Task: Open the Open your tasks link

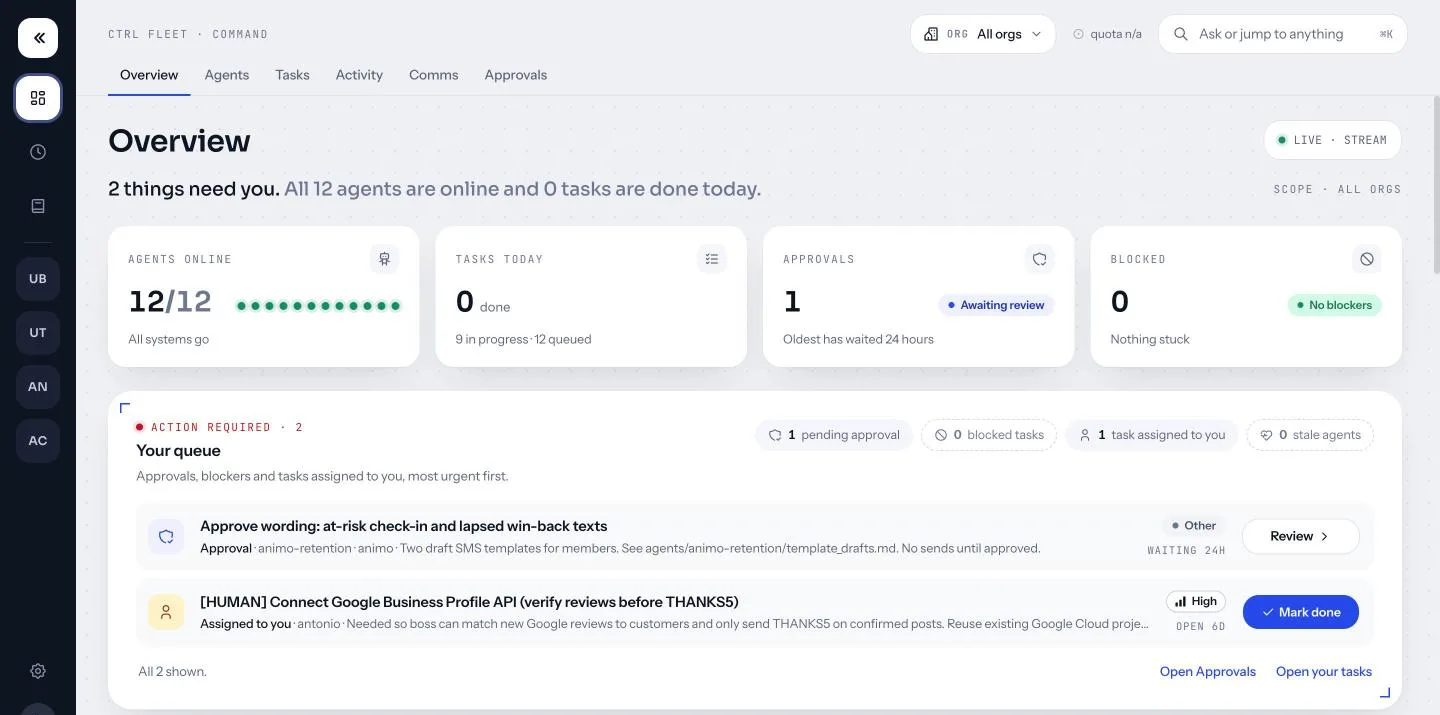Action: pos(1323,672)
